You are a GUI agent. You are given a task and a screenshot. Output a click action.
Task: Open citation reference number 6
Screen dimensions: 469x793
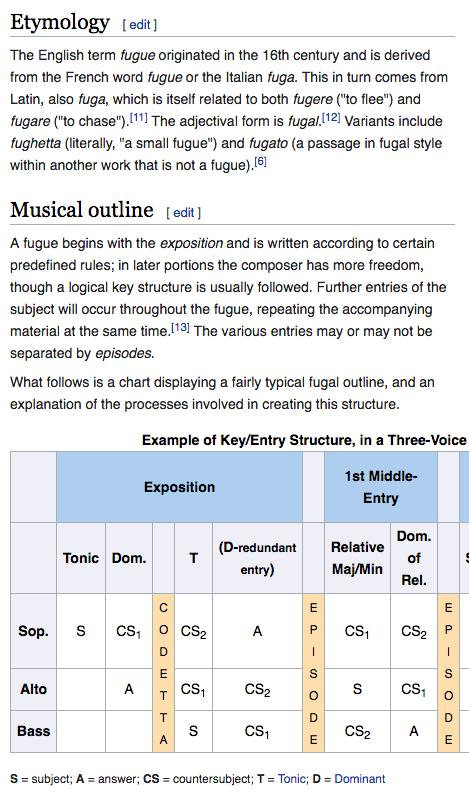[x=260, y=162]
